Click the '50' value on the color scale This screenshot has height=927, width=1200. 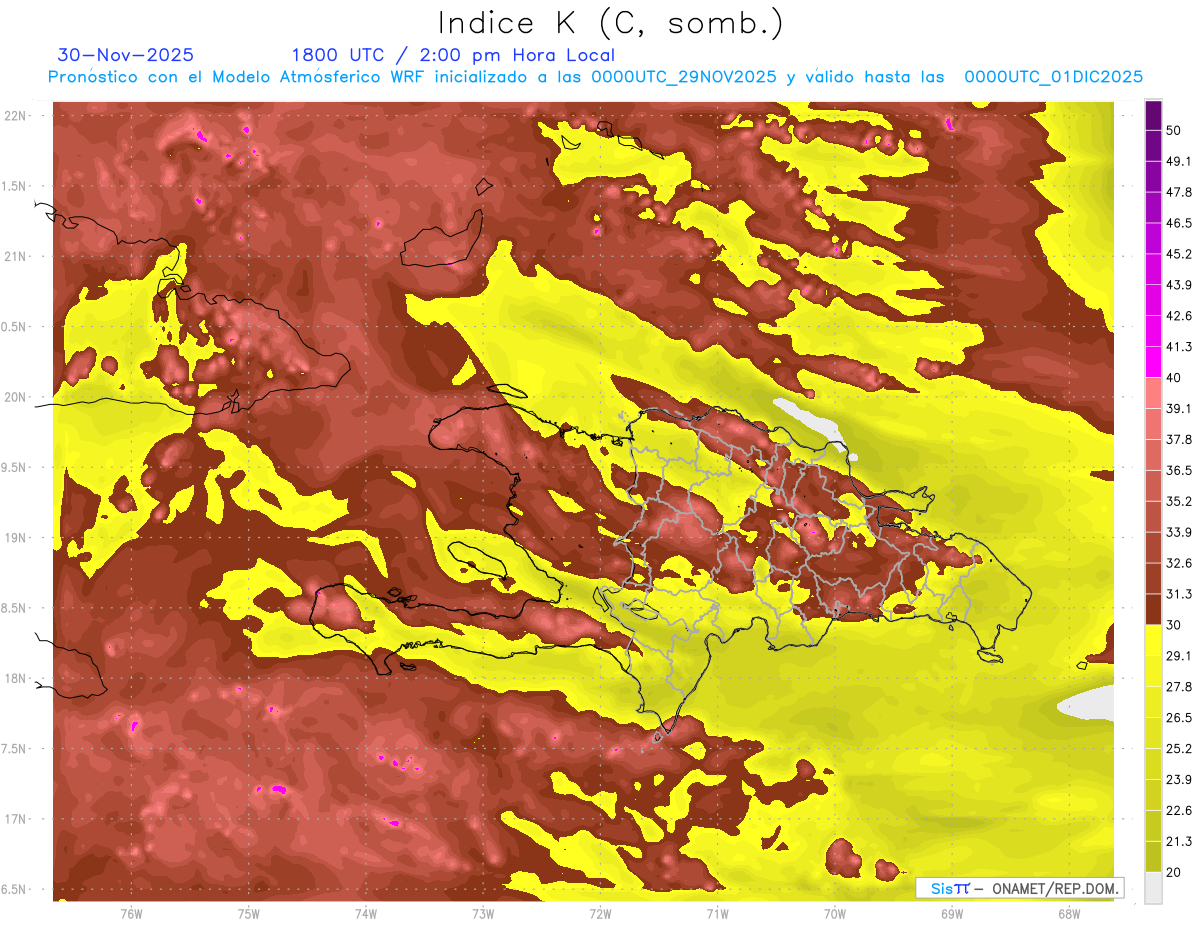pyautogui.click(x=1174, y=130)
